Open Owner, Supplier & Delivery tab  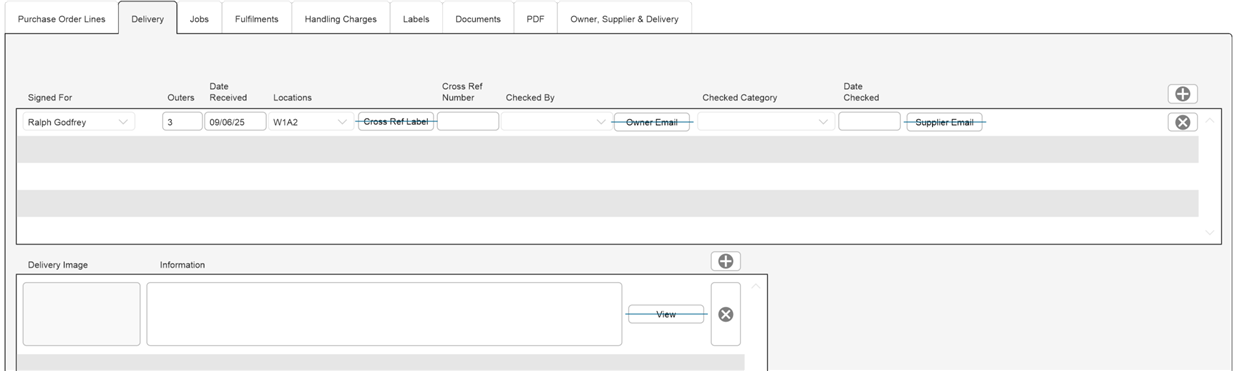tap(624, 19)
